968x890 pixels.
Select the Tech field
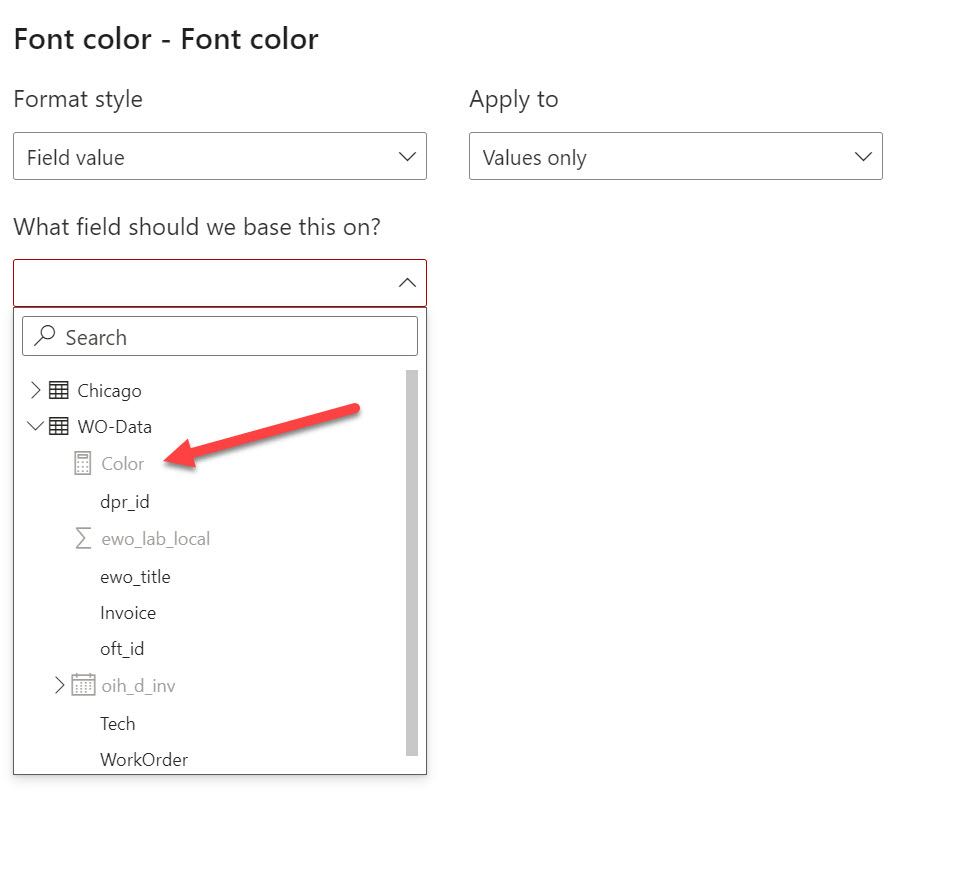click(117, 723)
